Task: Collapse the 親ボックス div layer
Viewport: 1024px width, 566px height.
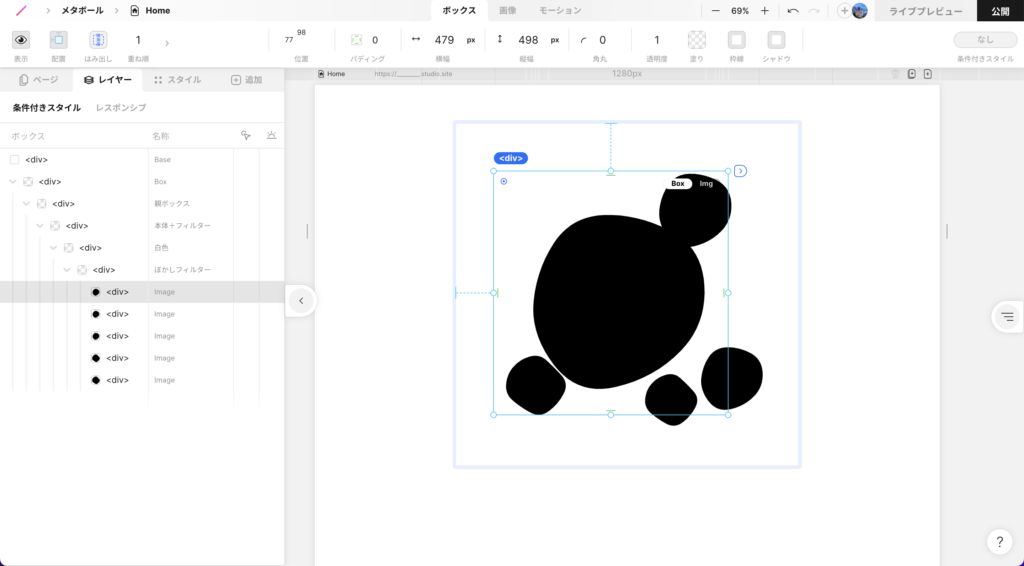Action: [27, 204]
